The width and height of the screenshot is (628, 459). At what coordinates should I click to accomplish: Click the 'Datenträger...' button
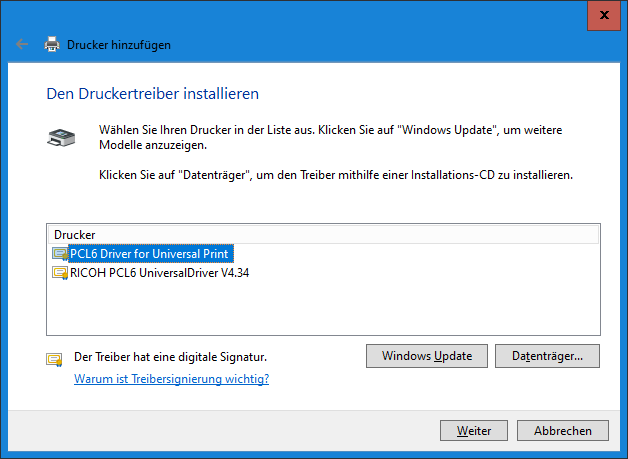[554, 355]
